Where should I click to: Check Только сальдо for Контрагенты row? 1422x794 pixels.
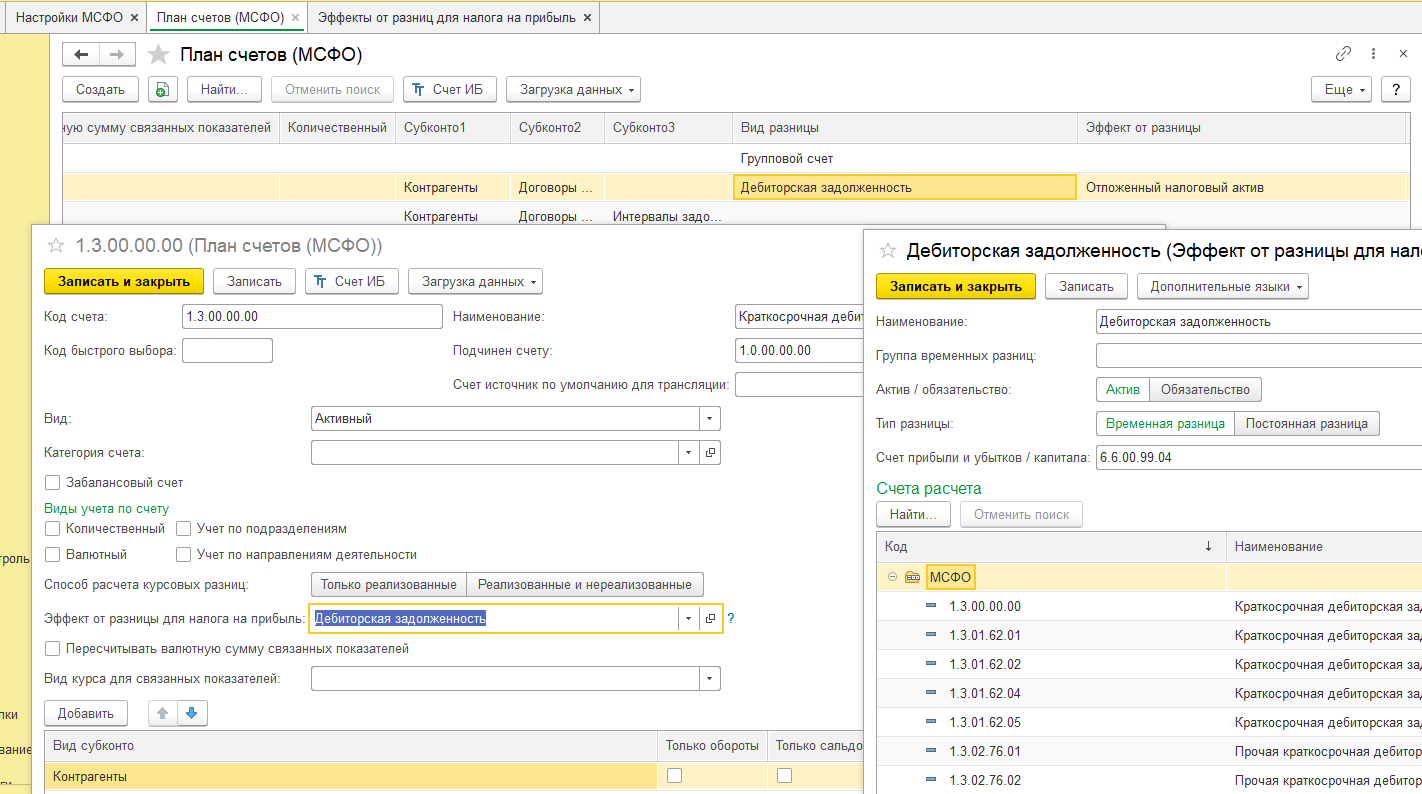click(x=785, y=776)
